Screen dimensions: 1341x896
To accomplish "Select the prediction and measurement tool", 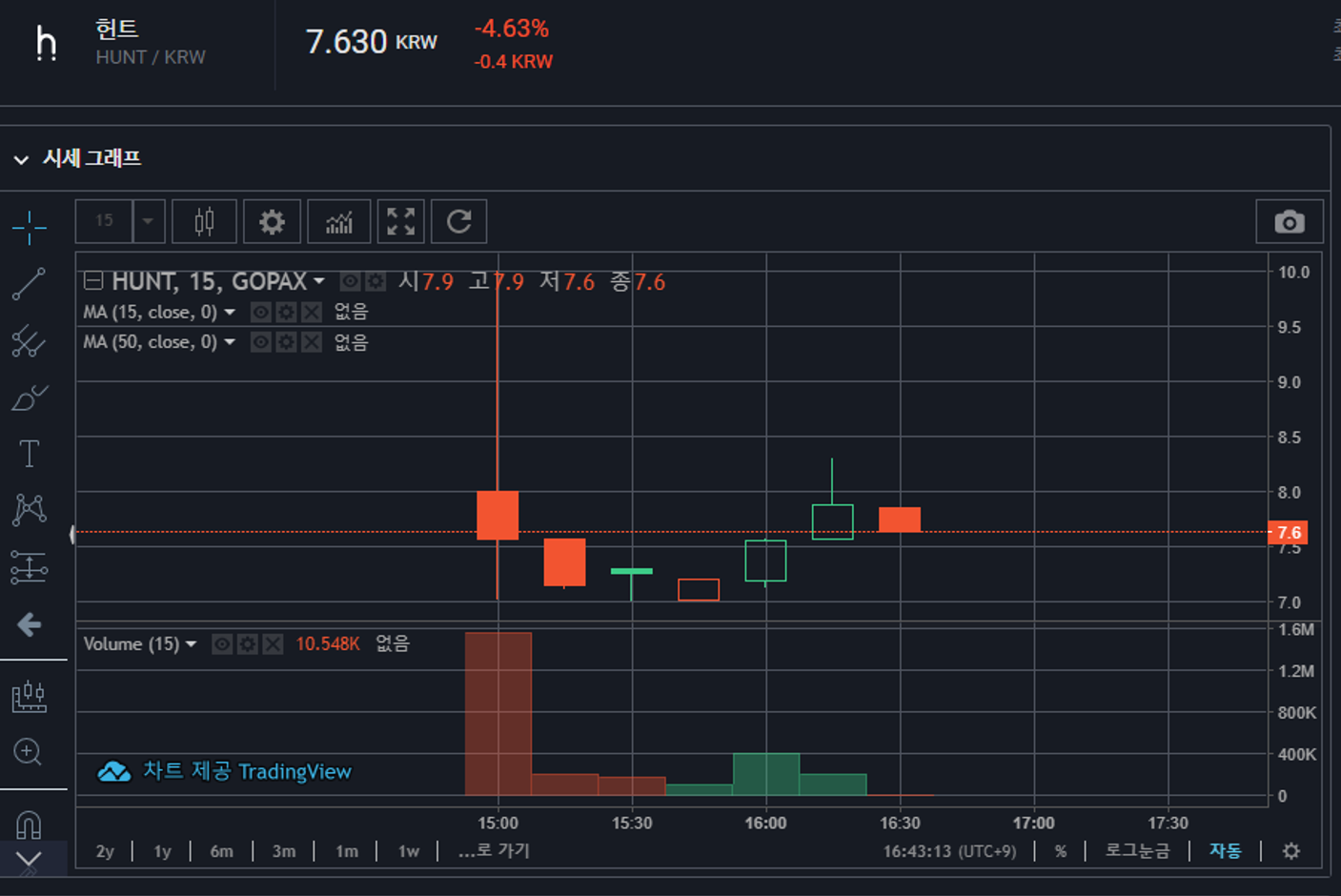I will [x=30, y=567].
